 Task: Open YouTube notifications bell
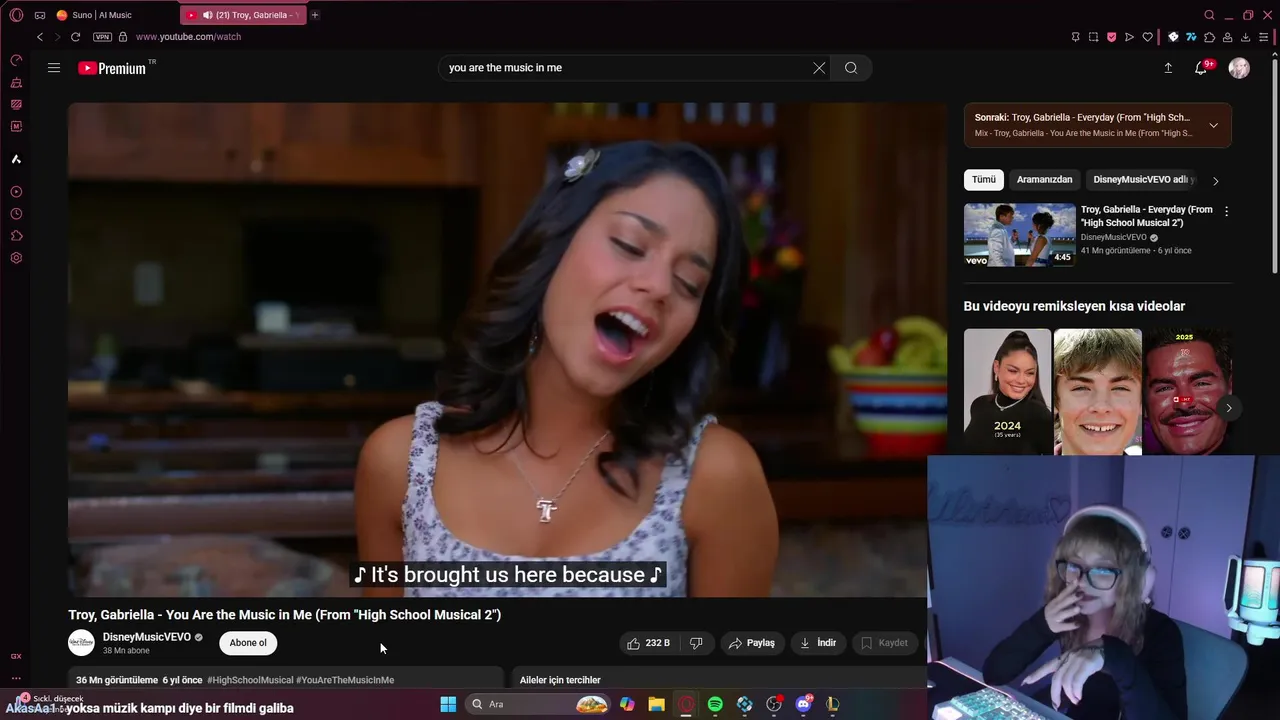coord(1201,68)
